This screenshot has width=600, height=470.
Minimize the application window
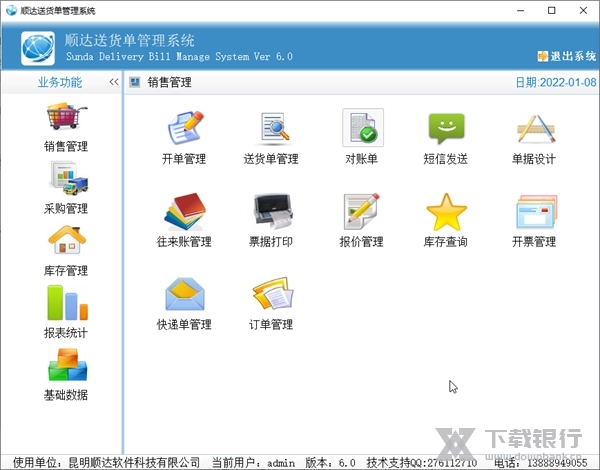(520, 10)
